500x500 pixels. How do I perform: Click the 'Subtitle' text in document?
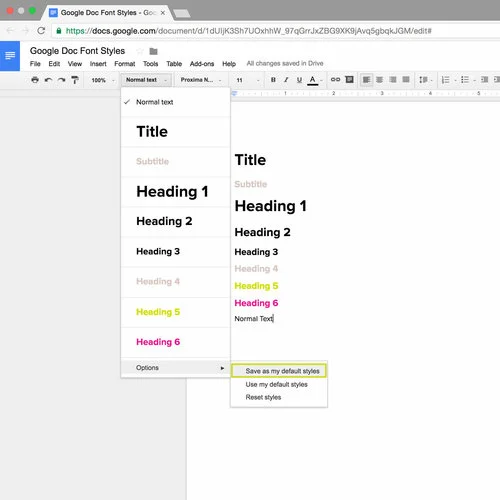251,184
